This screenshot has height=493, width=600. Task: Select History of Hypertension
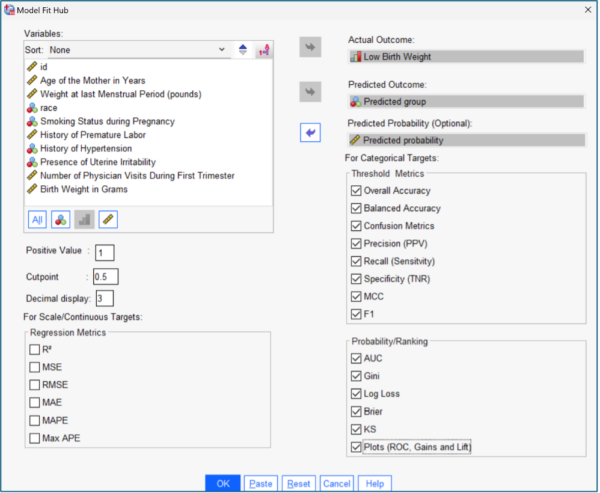[148, 149]
